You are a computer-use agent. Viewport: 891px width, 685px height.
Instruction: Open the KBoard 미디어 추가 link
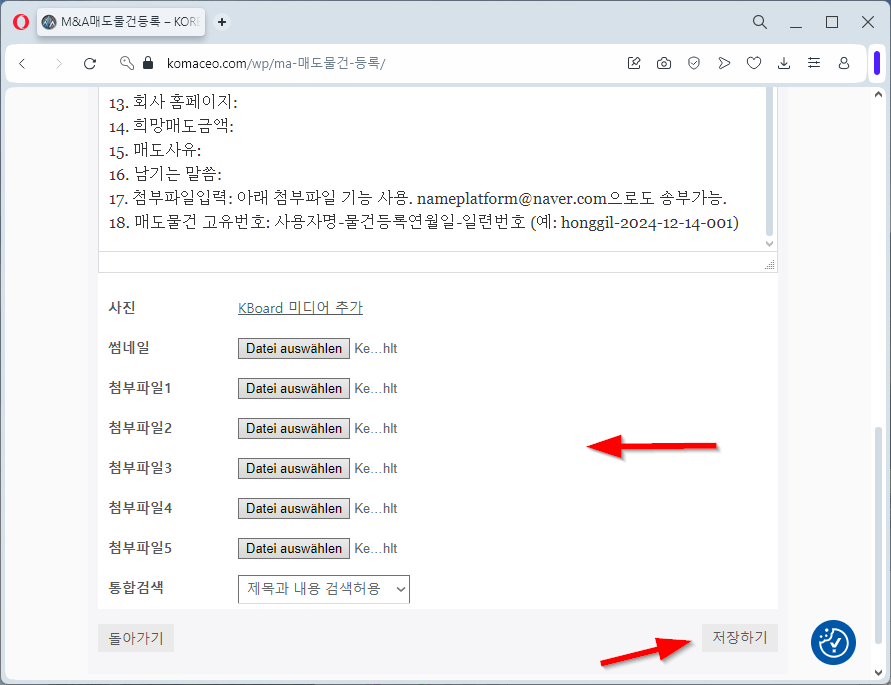point(300,308)
